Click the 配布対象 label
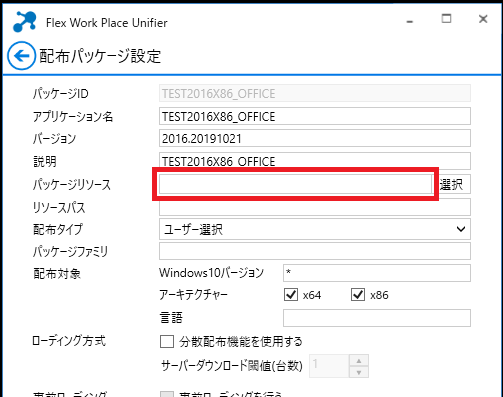503x397 pixels. click(57, 274)
